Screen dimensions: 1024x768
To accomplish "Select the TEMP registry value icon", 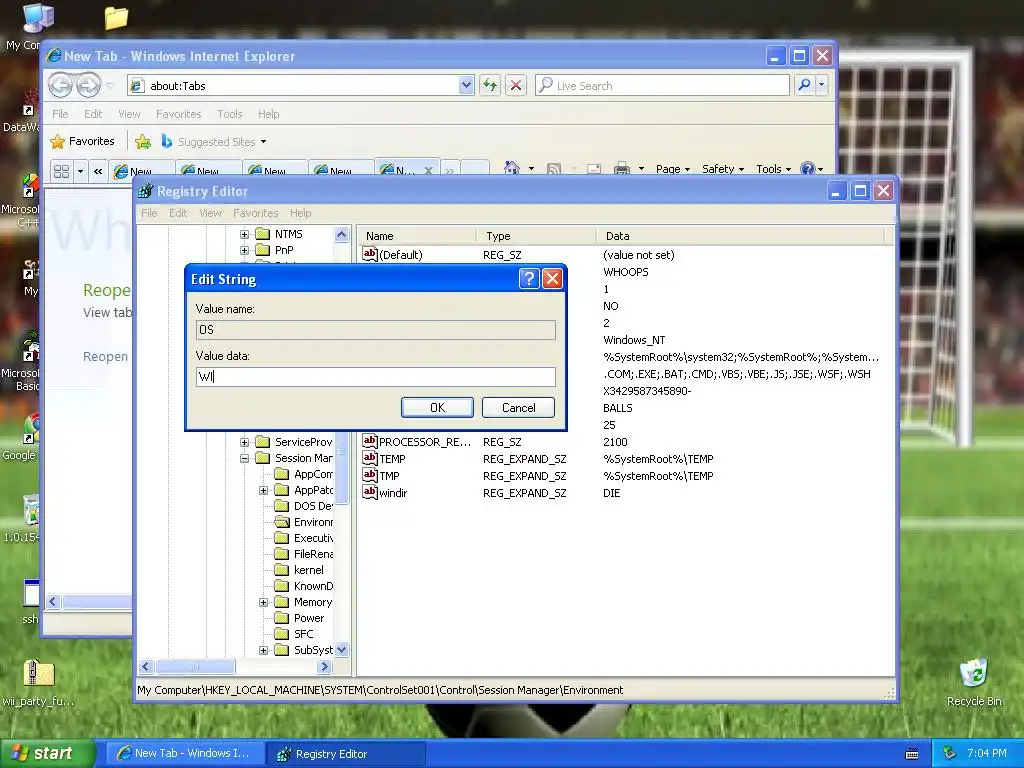I will point(370,458).
